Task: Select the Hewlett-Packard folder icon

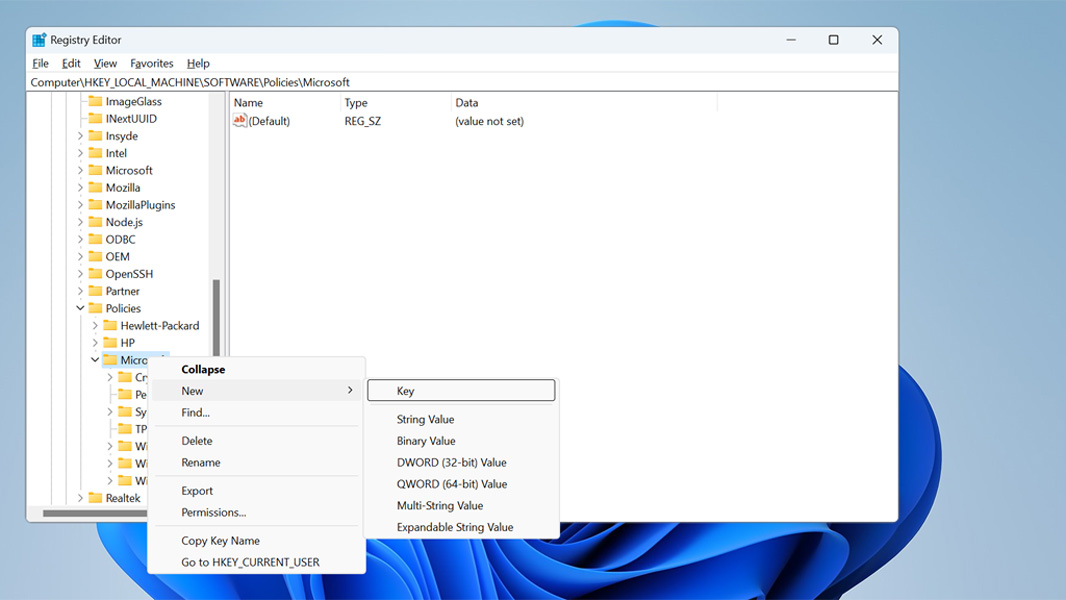Action: 110,325
